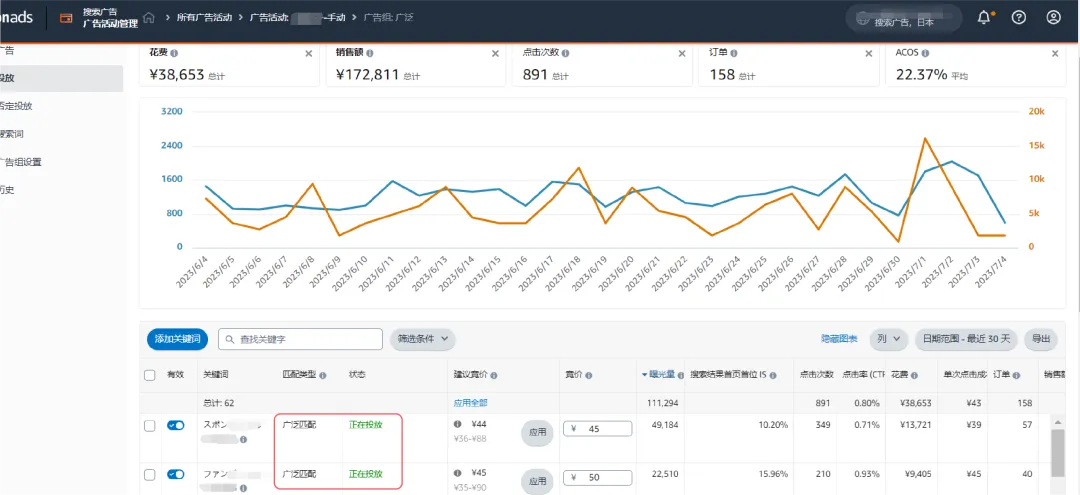
Task: Tick checkbox for the スポン keyword row
Action: point(149,426)
